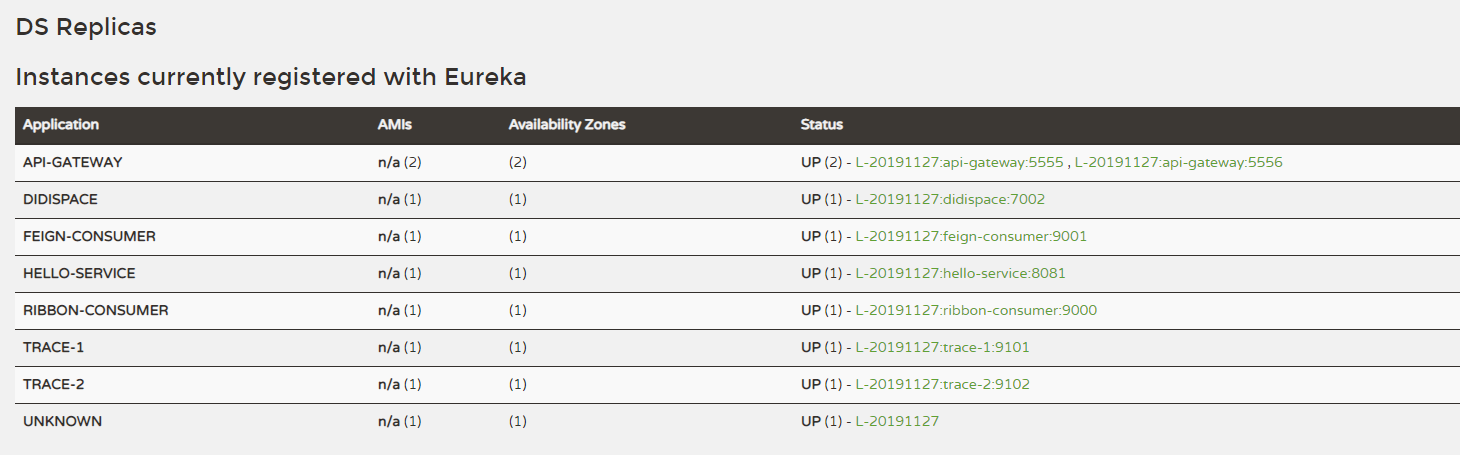Click the AMIs column header
This screenshot has height=455, width=1460.
pyautogui.click(x=395, y=125)
